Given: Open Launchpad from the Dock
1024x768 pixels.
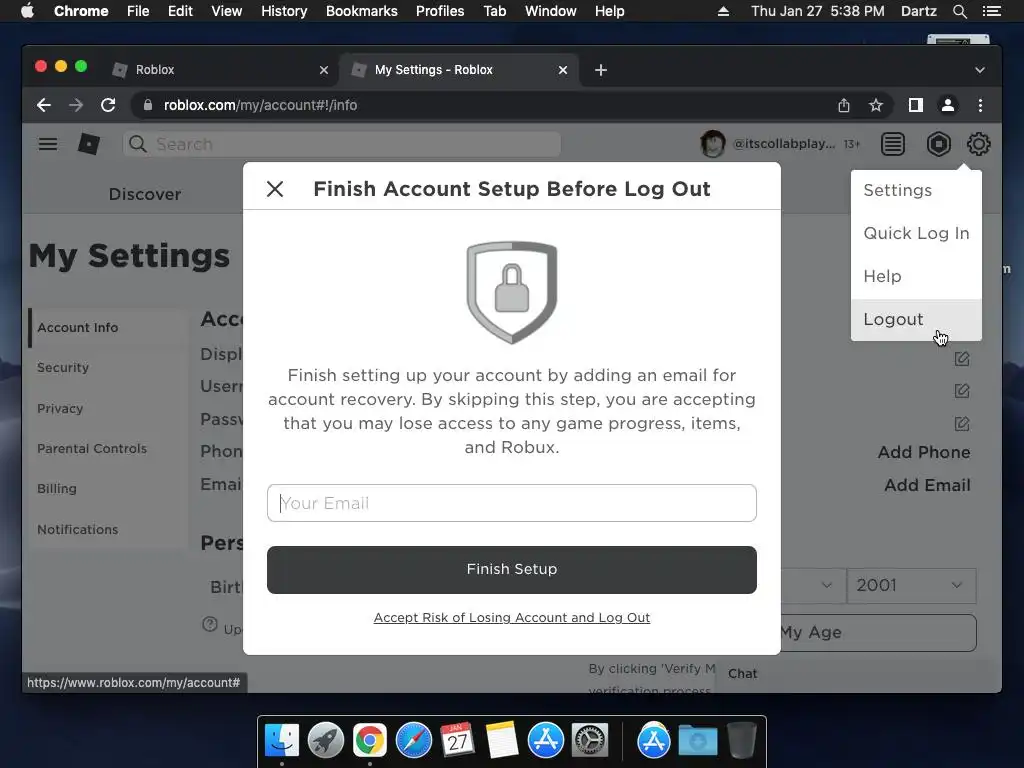Looking at the screenshot, I should [x=325, y=741].
